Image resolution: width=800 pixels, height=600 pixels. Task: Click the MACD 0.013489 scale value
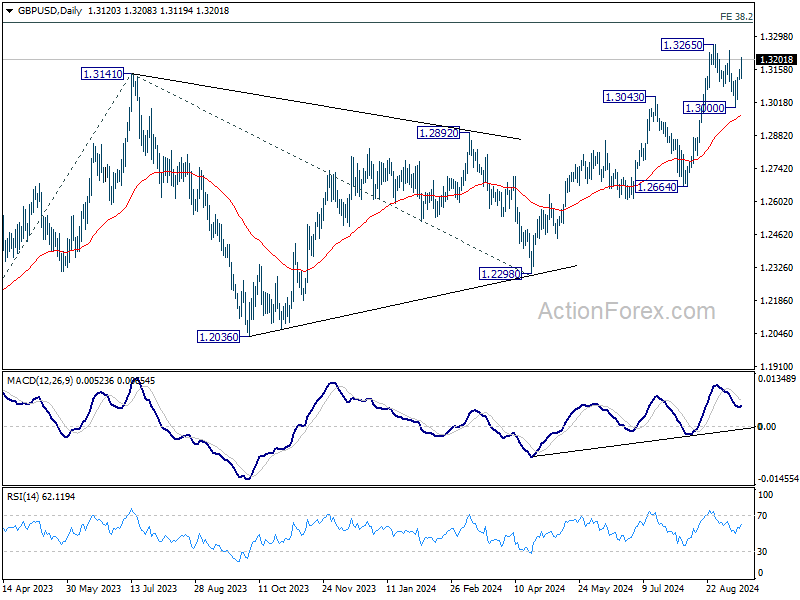pyautogui.click(x=777, y=379)
